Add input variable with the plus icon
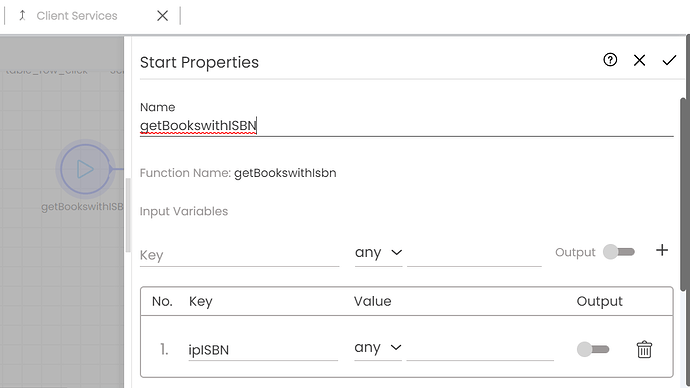Viewport: 690px width, 388px height. coord(662,250)
